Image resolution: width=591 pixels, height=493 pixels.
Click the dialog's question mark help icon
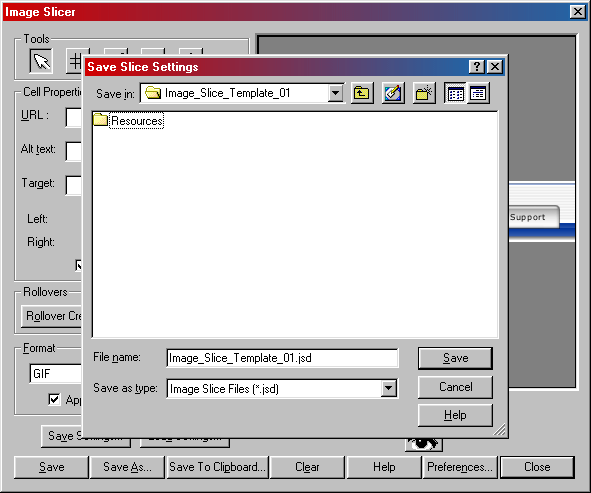point(476,67)
